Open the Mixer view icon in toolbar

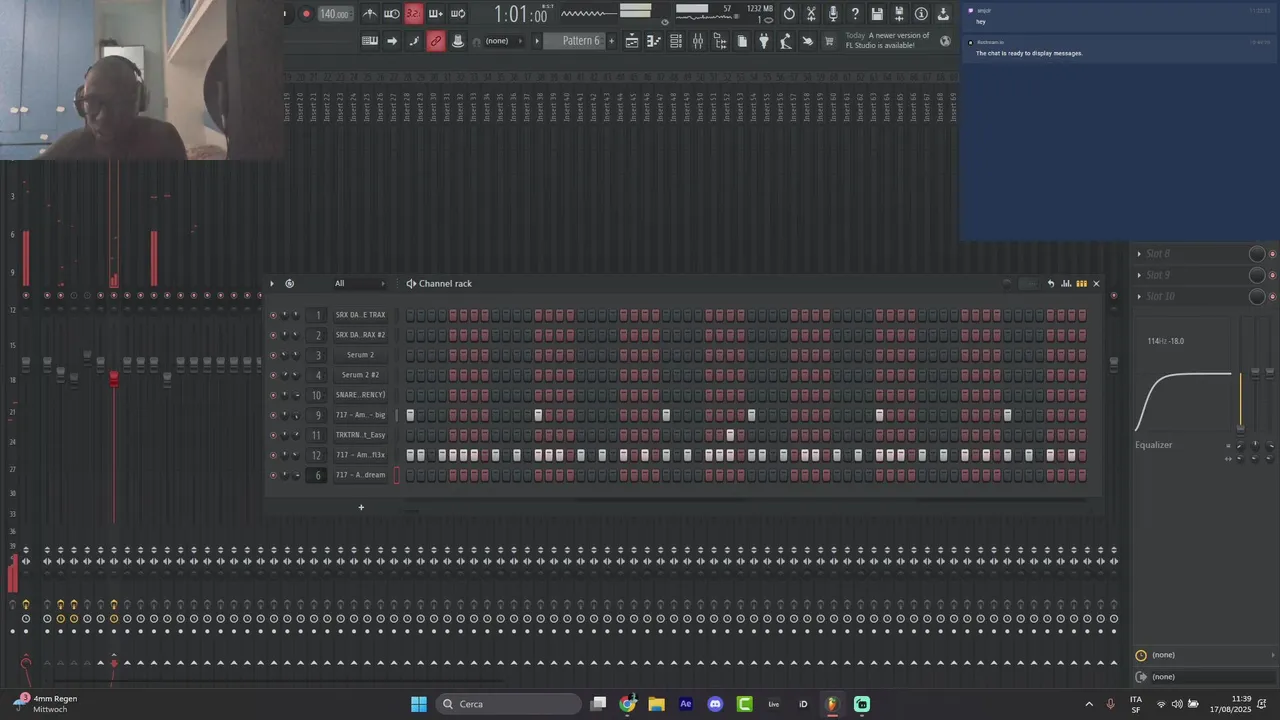coord(698,41)
